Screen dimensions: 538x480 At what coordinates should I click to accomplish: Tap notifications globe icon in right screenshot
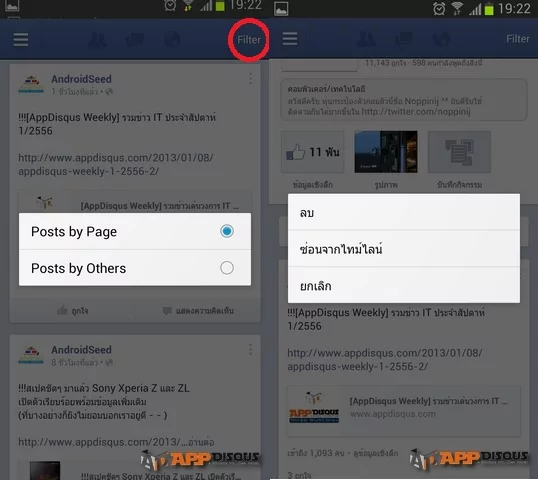(x=441, y=39)
